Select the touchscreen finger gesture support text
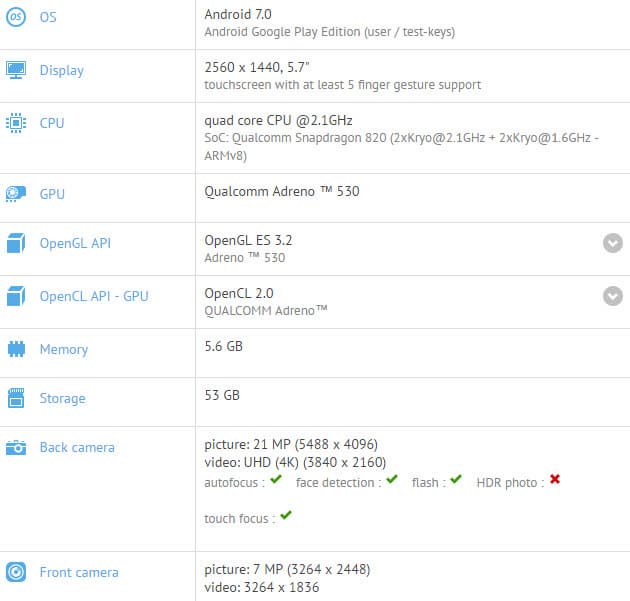 [x=343, y=85]
